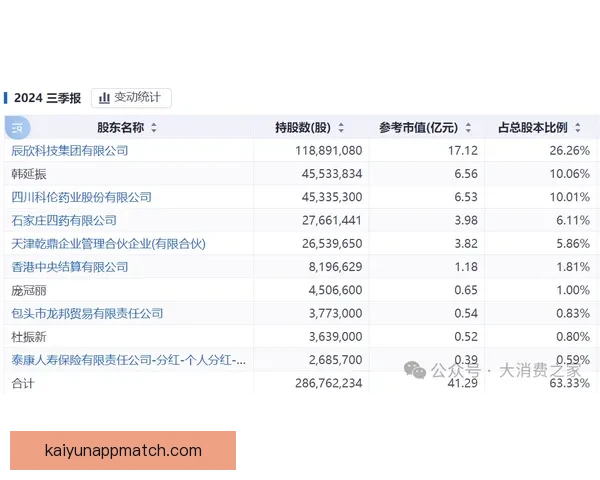Click bar chart icon in 变动统计 button
The height and width of the screenshot is (480, 600).
104,98
